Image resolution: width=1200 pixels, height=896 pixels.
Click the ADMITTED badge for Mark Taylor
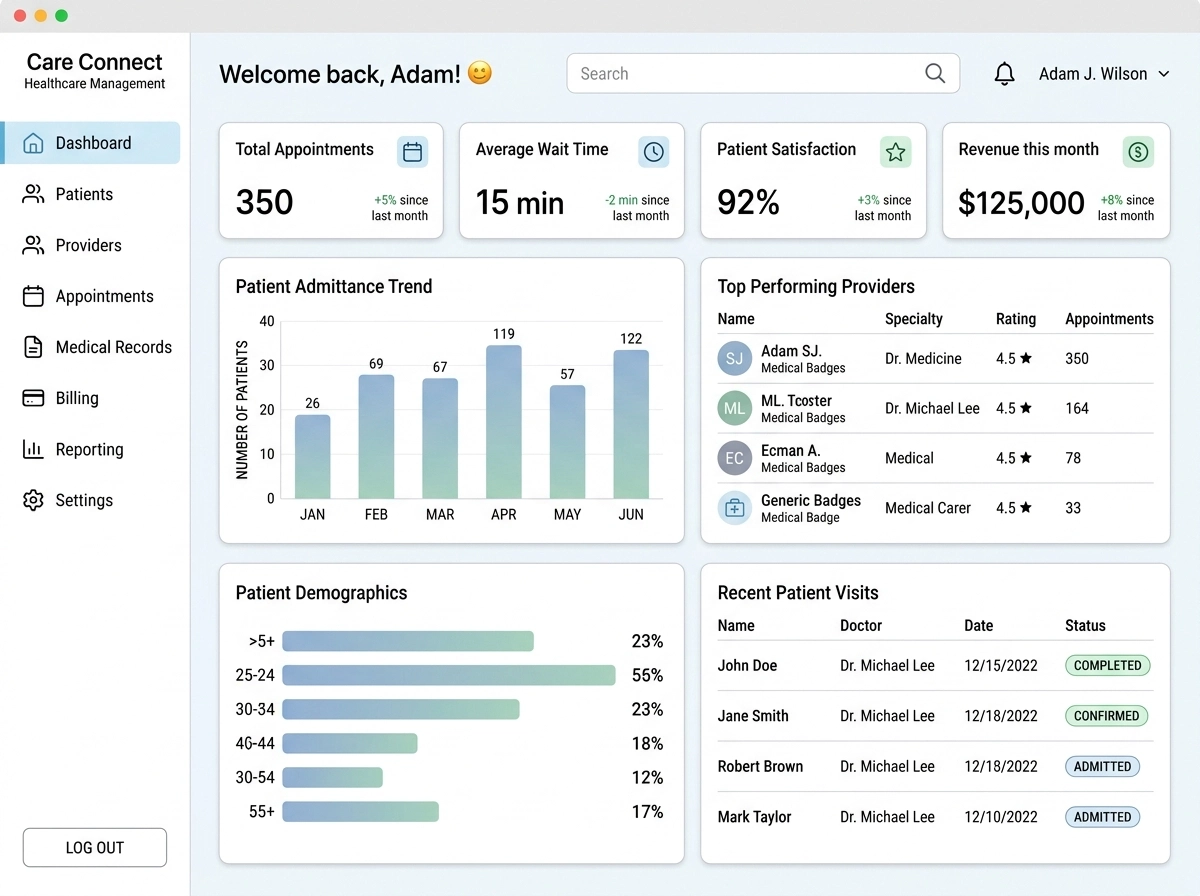pyautogui.click(x=1102, y=817)
